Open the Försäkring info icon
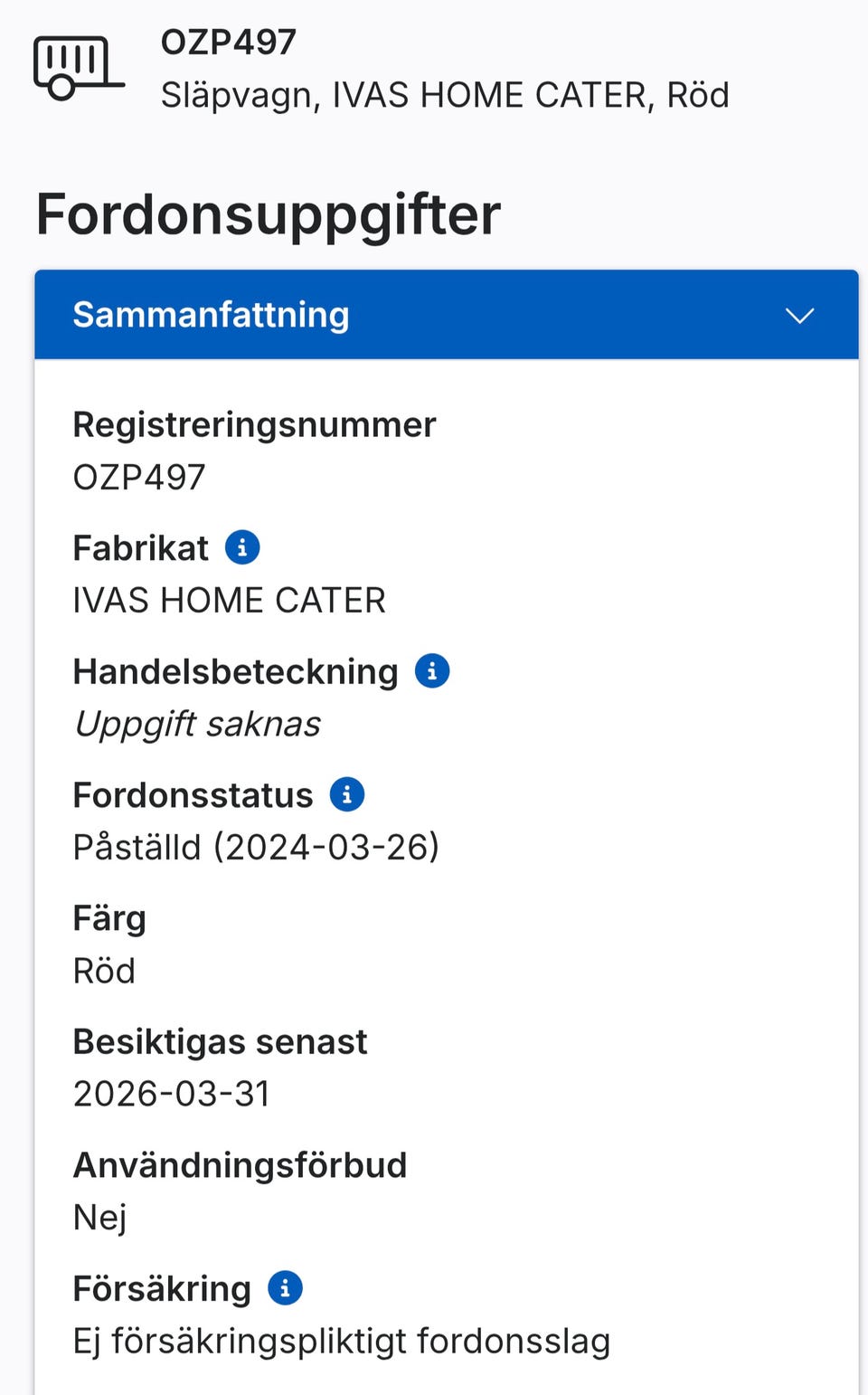This screenshot has height=1395, width=868. coord(285,1288)
